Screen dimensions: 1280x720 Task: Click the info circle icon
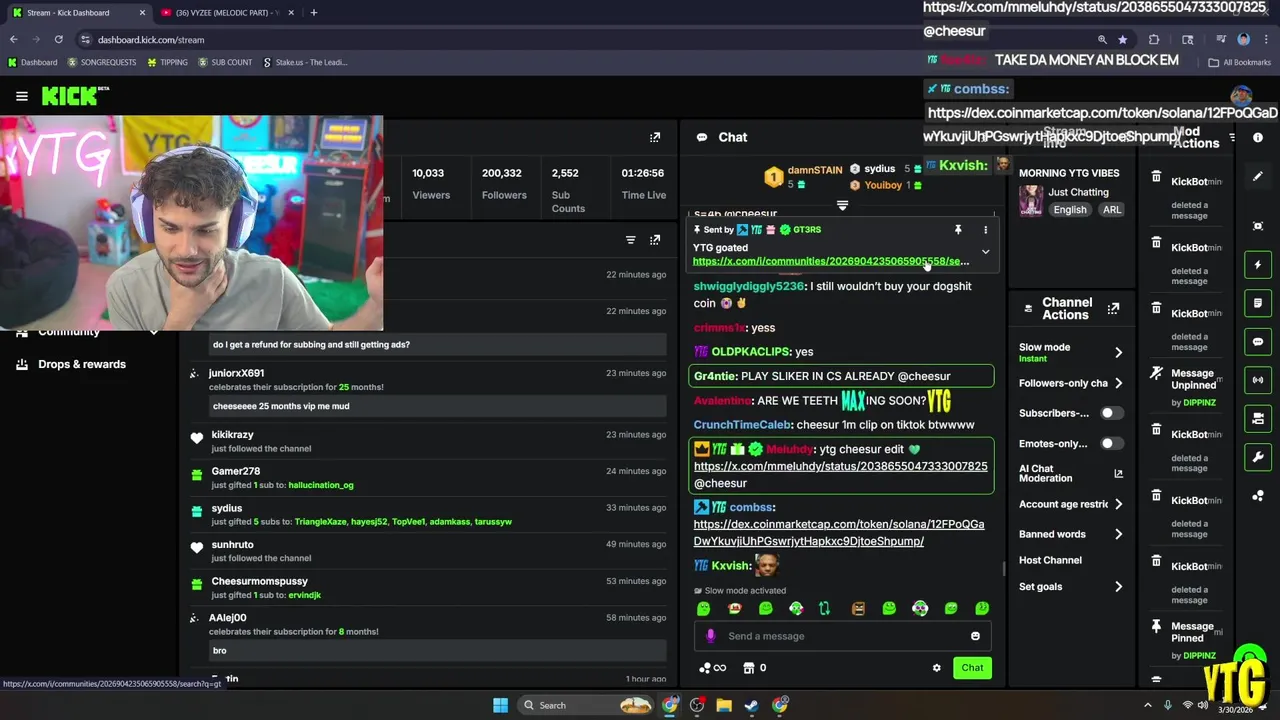pos(1258,137)
